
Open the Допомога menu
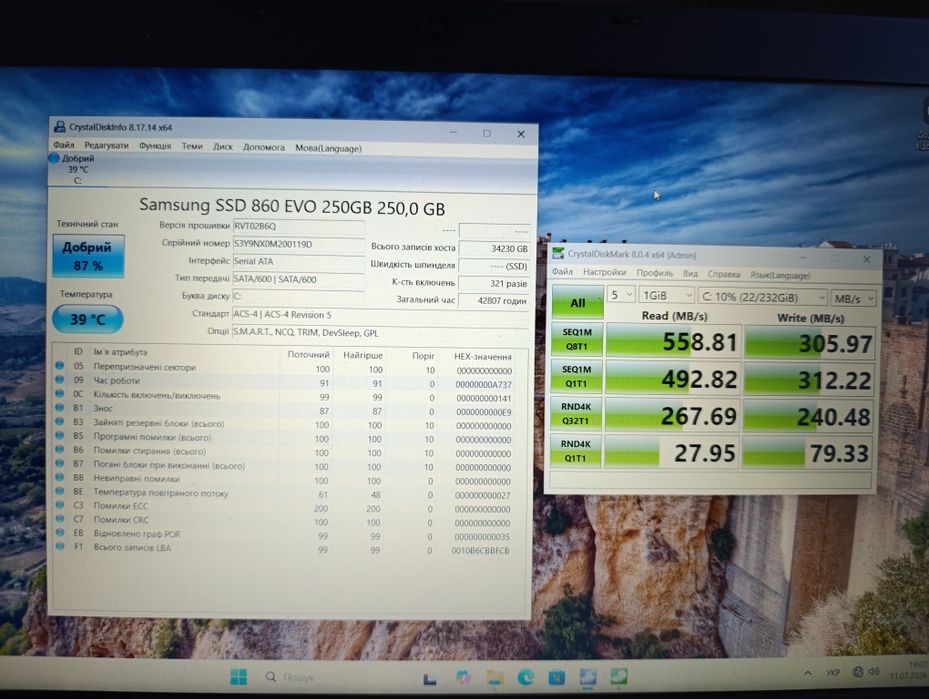click(264, 148)
